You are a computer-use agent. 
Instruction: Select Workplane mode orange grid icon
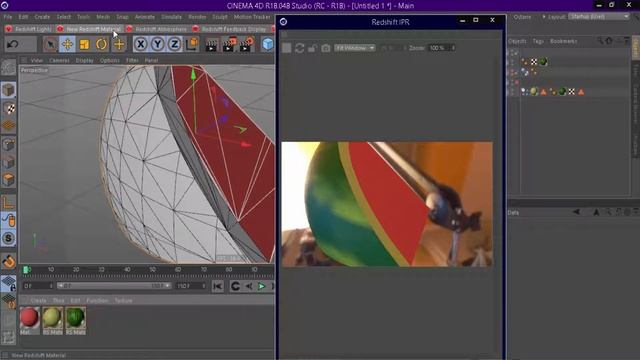8,126
